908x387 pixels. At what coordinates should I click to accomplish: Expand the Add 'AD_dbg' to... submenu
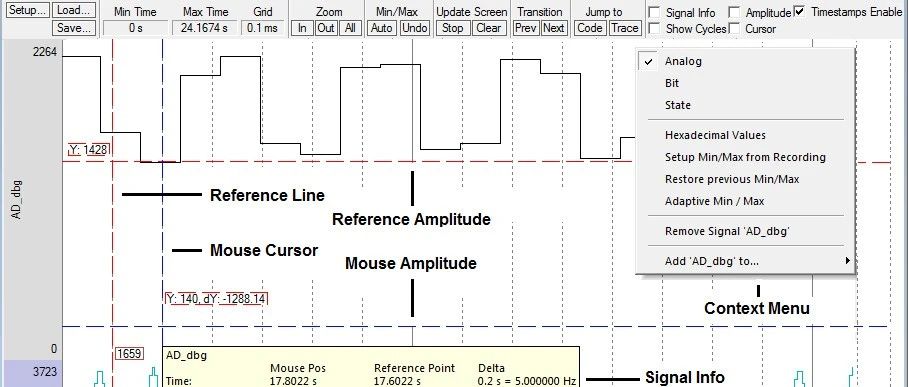(x=745, y=261)
